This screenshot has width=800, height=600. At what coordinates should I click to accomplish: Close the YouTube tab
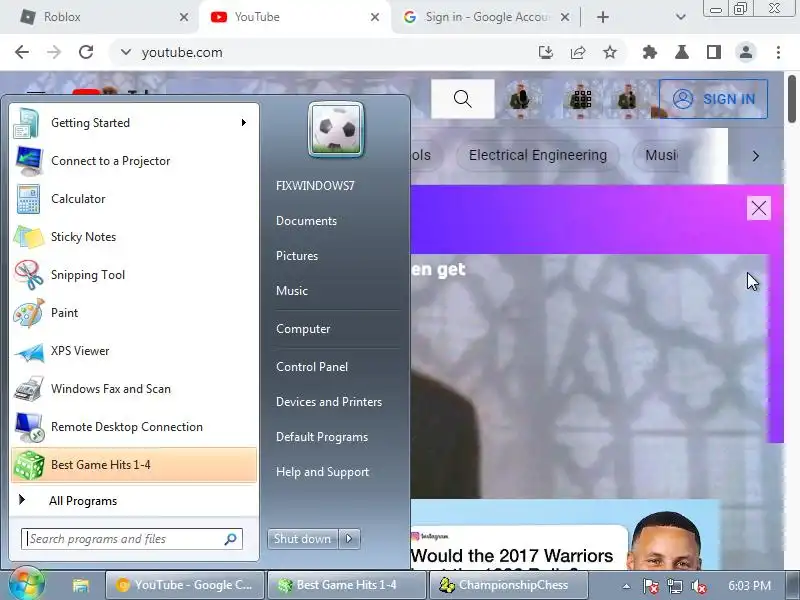pyautogui.click(x=374, y=17)
